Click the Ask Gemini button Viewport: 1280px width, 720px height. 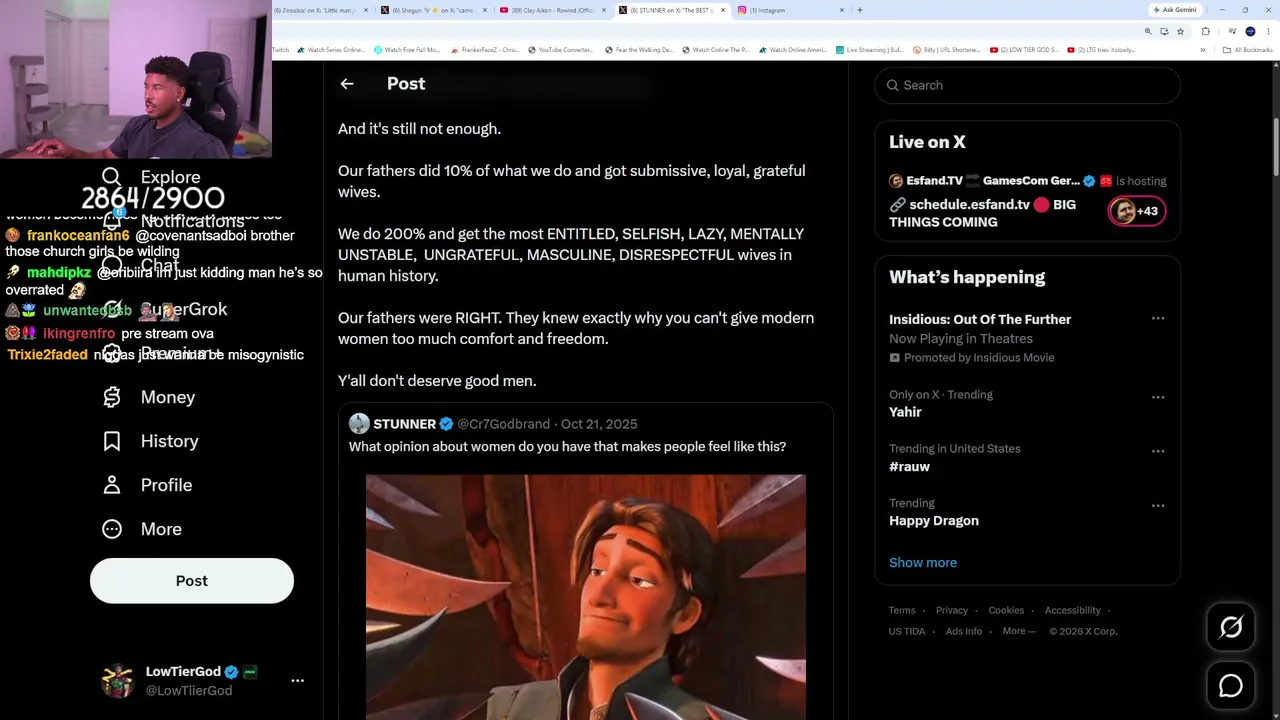click(x=1175, y=10)
